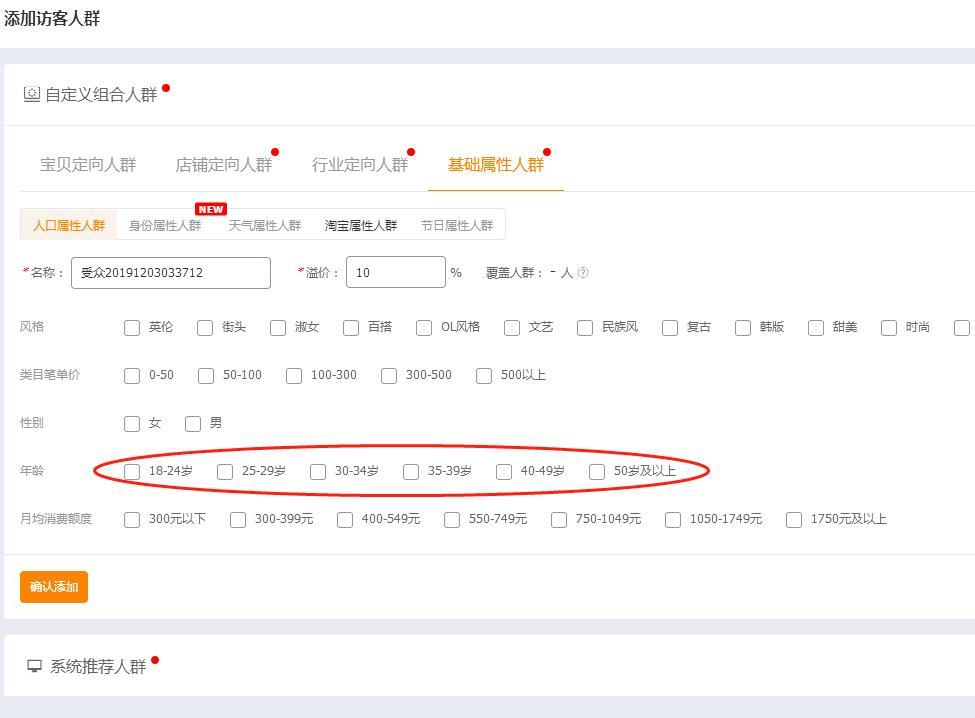
Task: Switch to the 宝贝定向人群 tab
Action: pos(88,165)
